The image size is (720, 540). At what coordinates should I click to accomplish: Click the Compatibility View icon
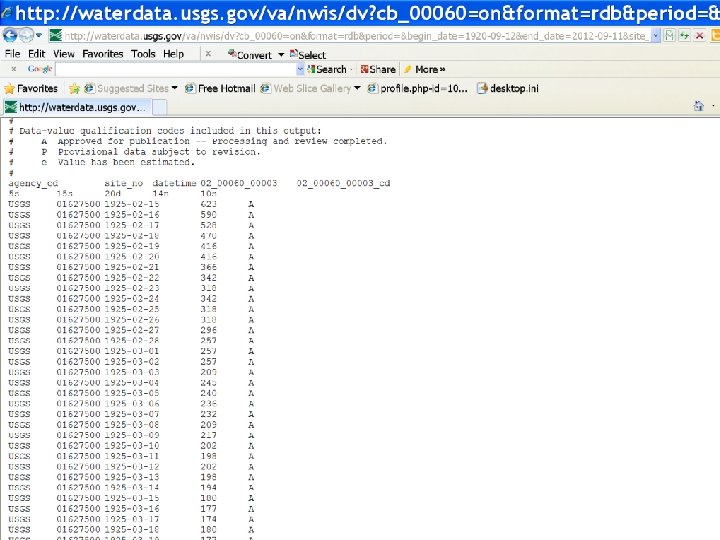[x=670, y=35]
